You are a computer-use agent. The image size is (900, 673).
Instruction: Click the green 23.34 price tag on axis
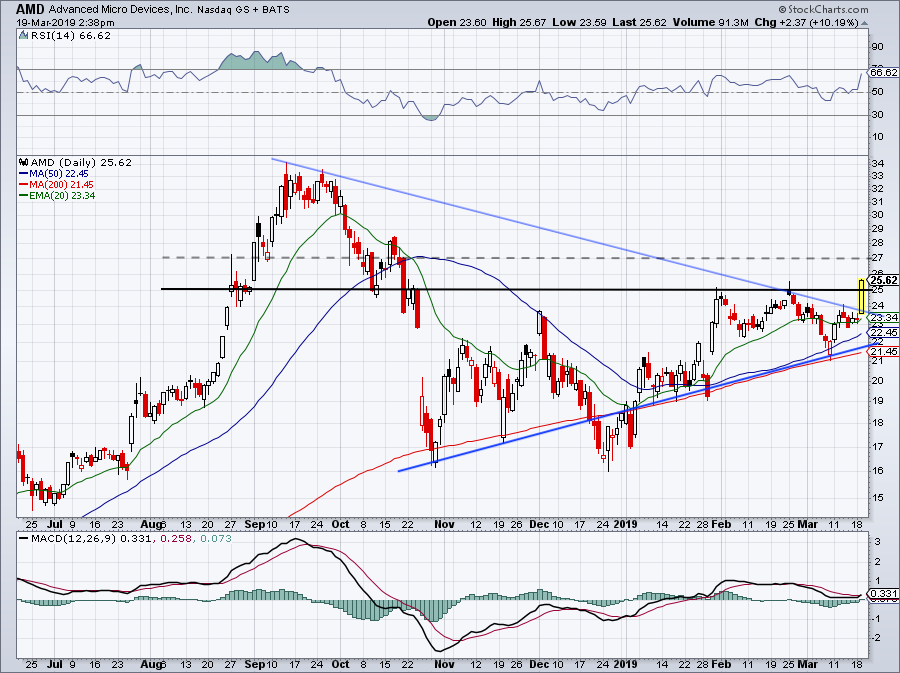(x=884, y=317)
